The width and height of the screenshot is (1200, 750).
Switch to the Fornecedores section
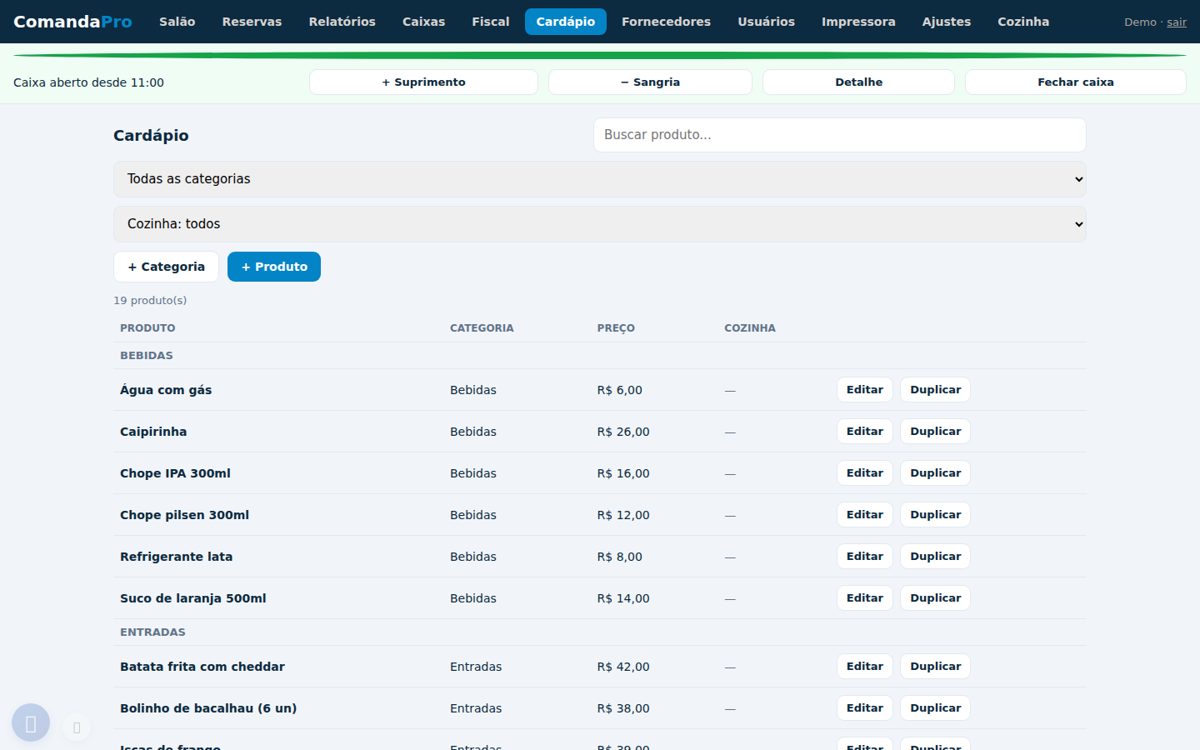coord(666,21)
